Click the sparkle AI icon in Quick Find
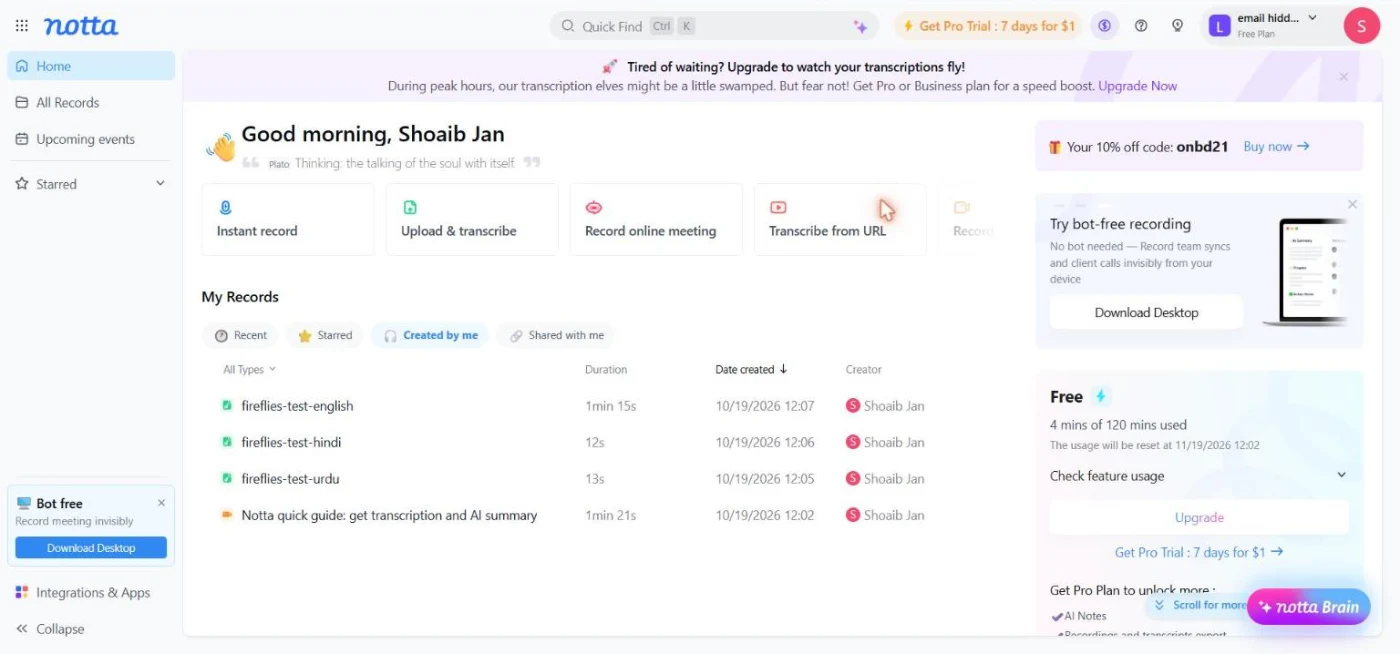1400x654 pixels. 859,27
